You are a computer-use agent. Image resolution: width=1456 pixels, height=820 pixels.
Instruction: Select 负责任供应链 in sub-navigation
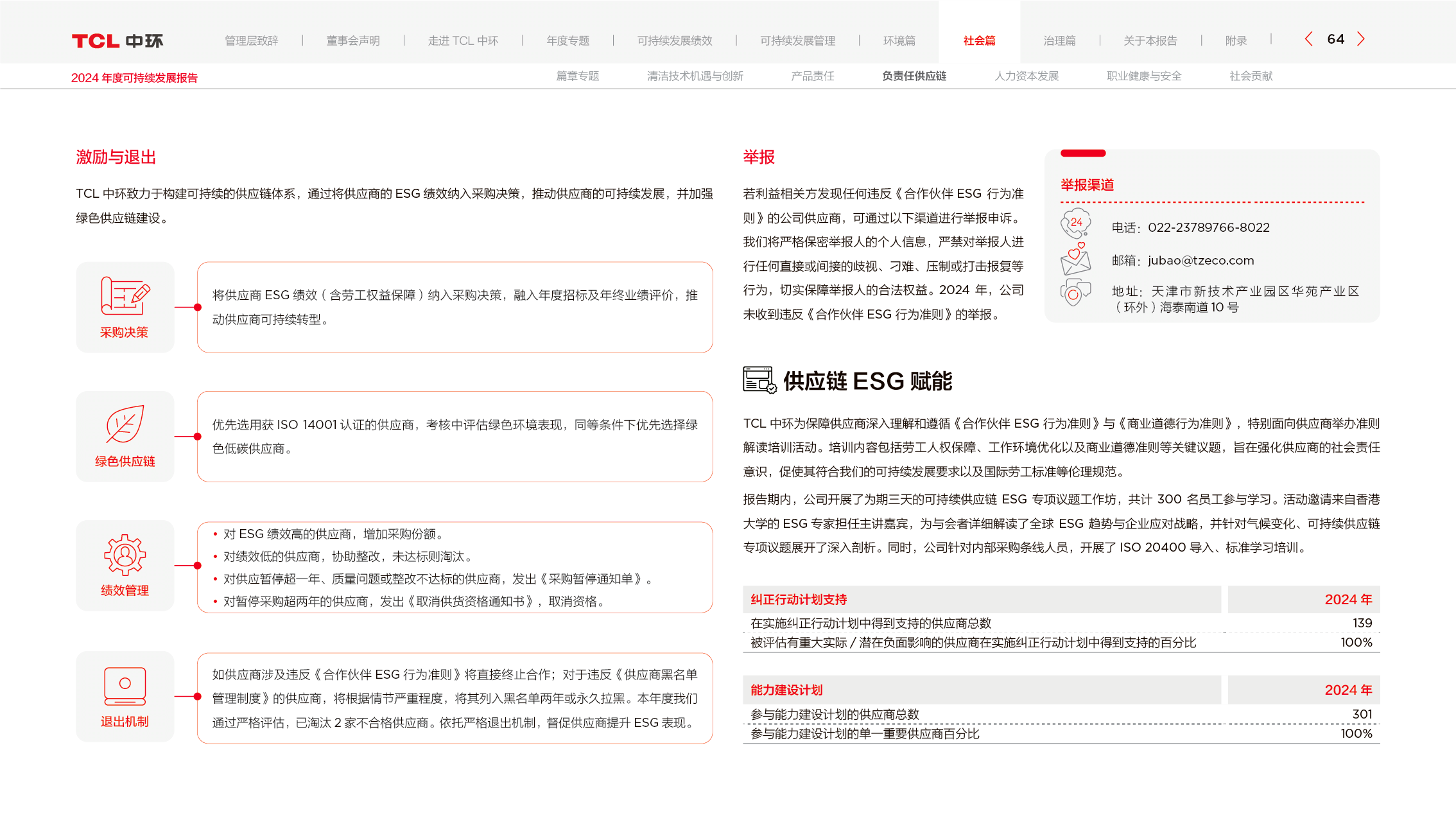(914, 76)
